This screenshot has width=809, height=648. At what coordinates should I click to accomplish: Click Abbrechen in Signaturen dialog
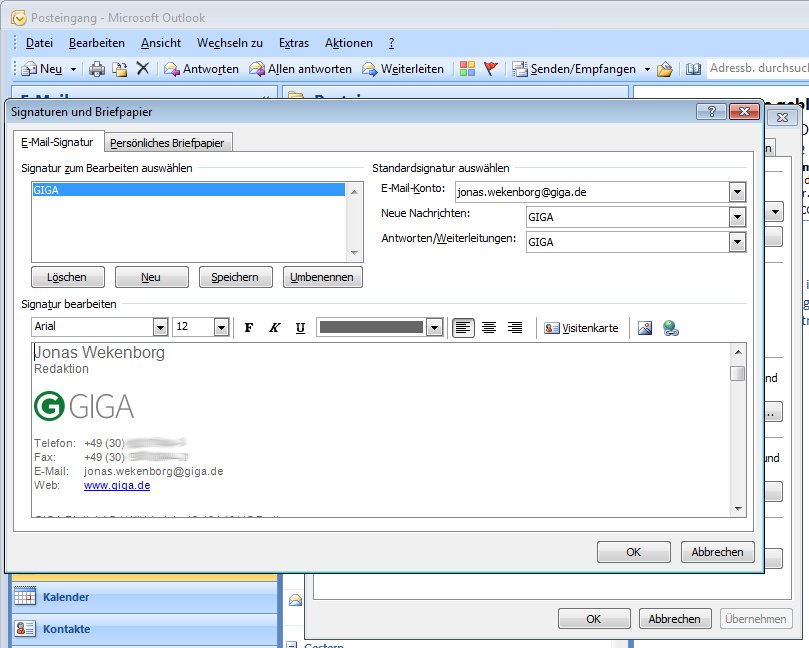click(718, 552)
